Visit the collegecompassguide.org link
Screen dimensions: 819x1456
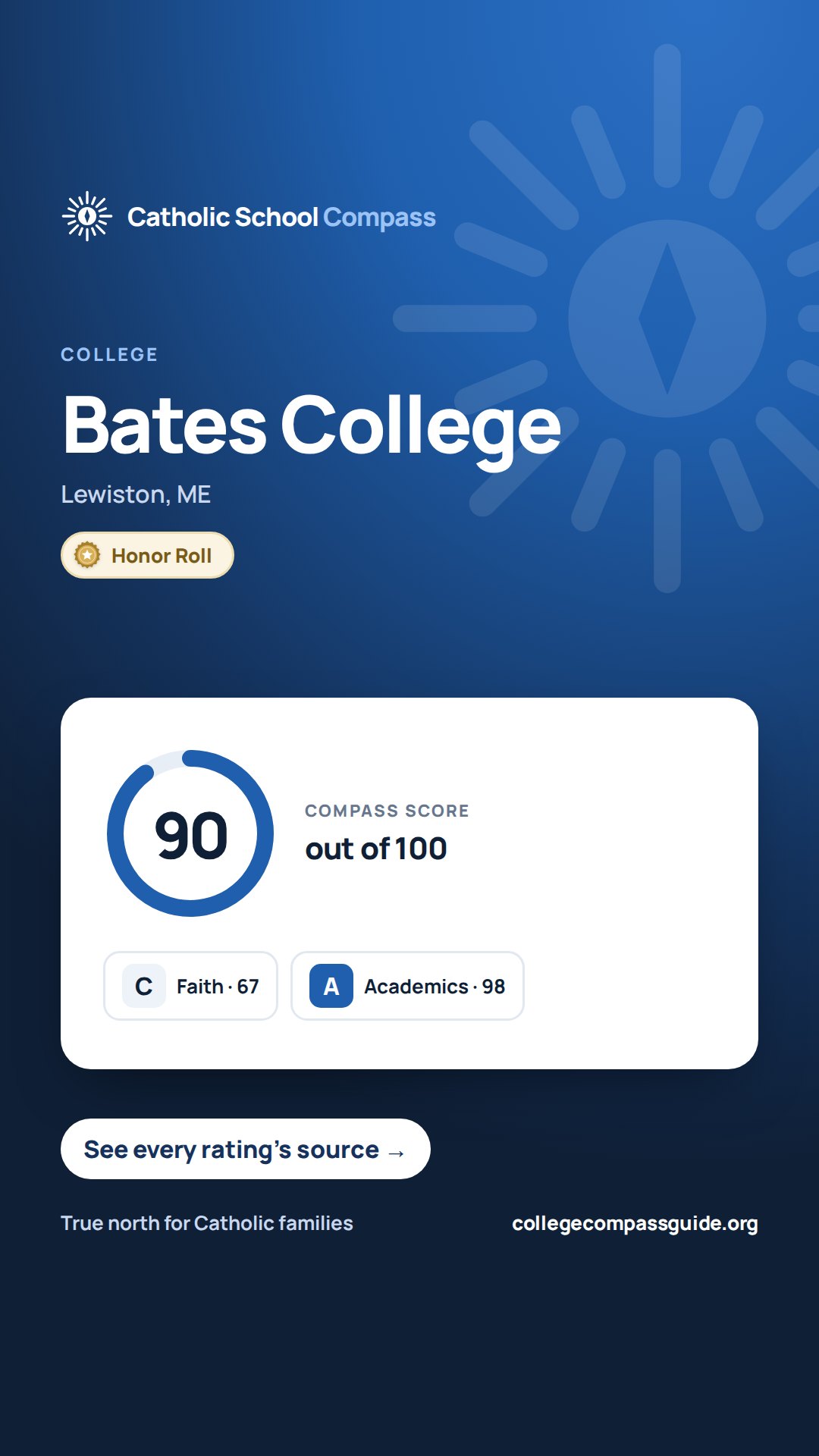tap(635, 1223)
